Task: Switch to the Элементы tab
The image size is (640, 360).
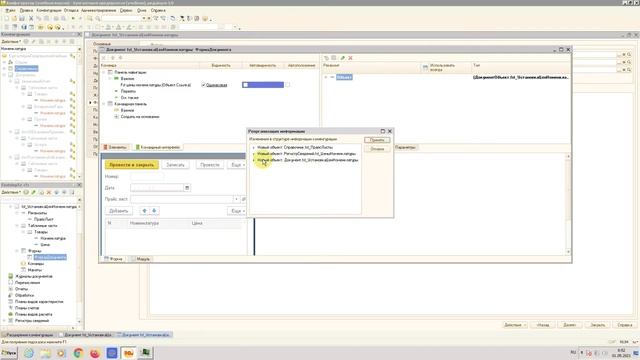Action: coord(115,147)
